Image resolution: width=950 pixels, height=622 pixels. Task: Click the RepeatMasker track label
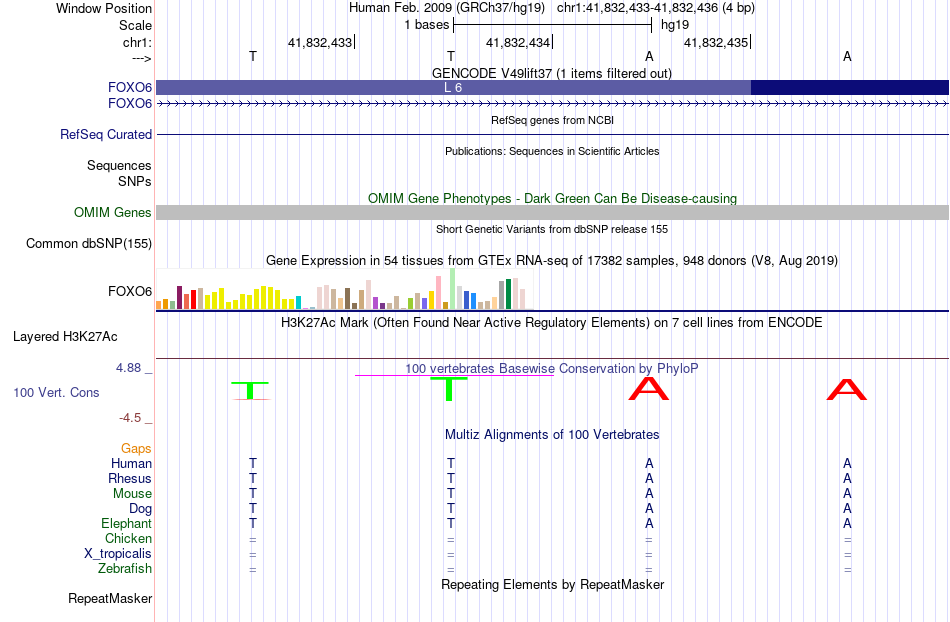110,598
